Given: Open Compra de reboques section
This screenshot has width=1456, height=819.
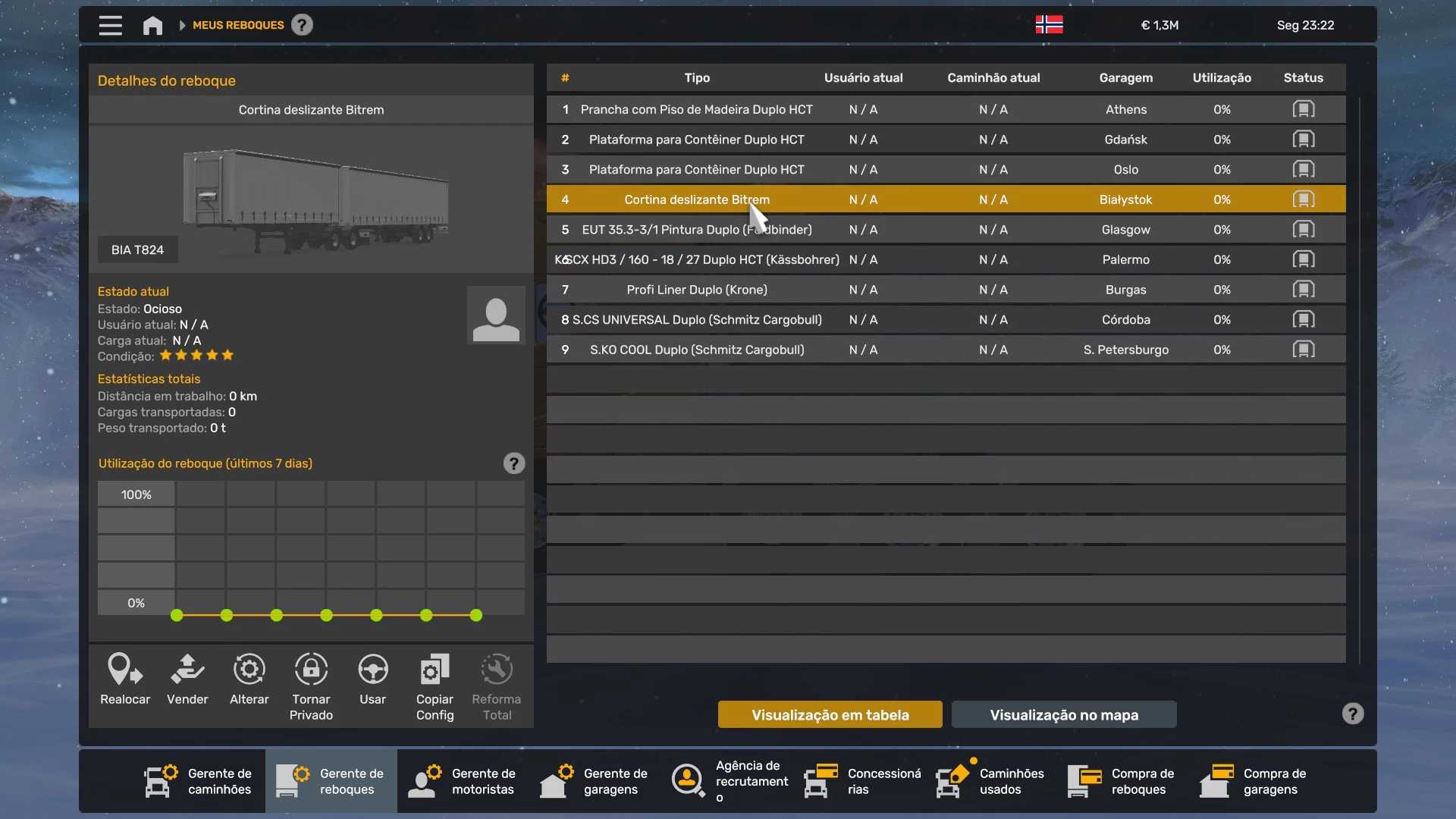Looking at the screenshot, I should [1122, 781].
